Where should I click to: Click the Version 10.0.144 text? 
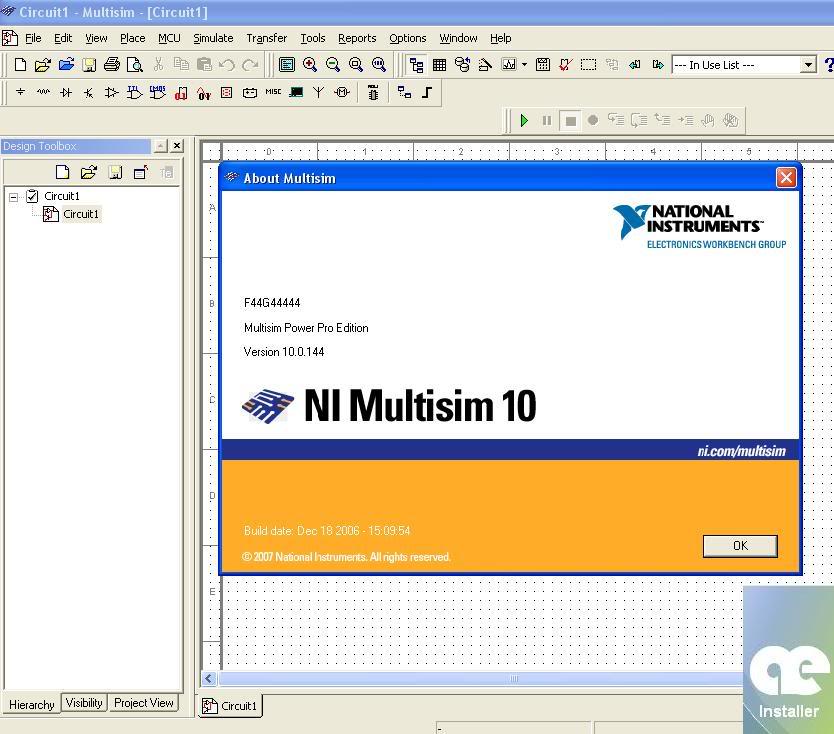click(283, 352)
